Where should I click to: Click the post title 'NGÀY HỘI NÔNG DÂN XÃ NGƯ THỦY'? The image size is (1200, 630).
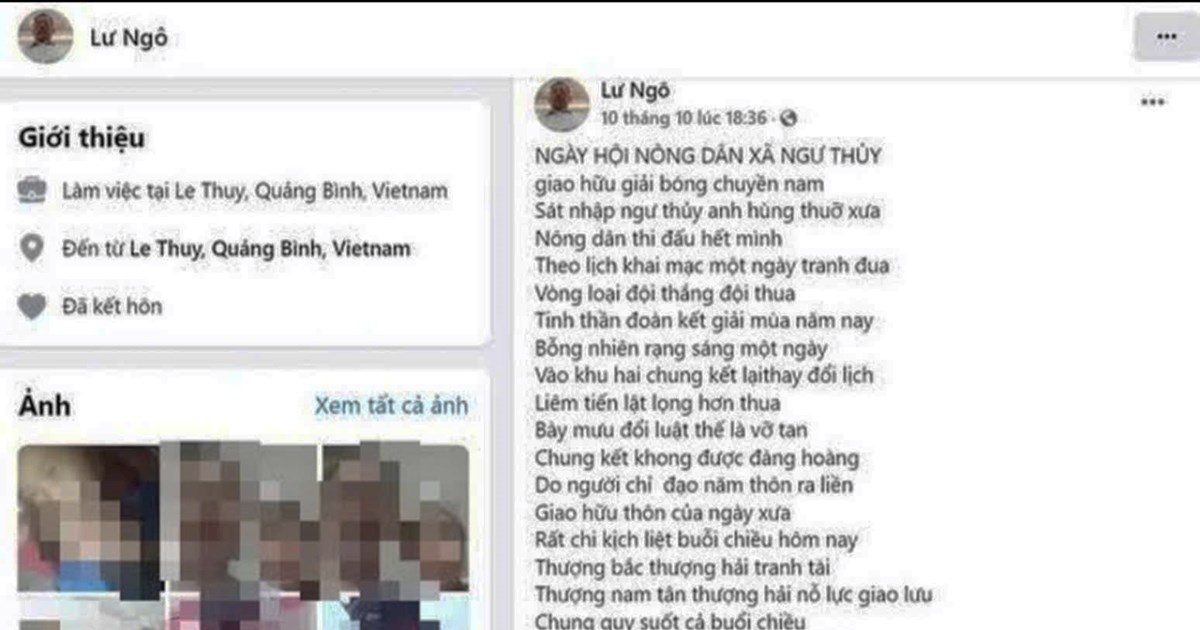(708, 156)
